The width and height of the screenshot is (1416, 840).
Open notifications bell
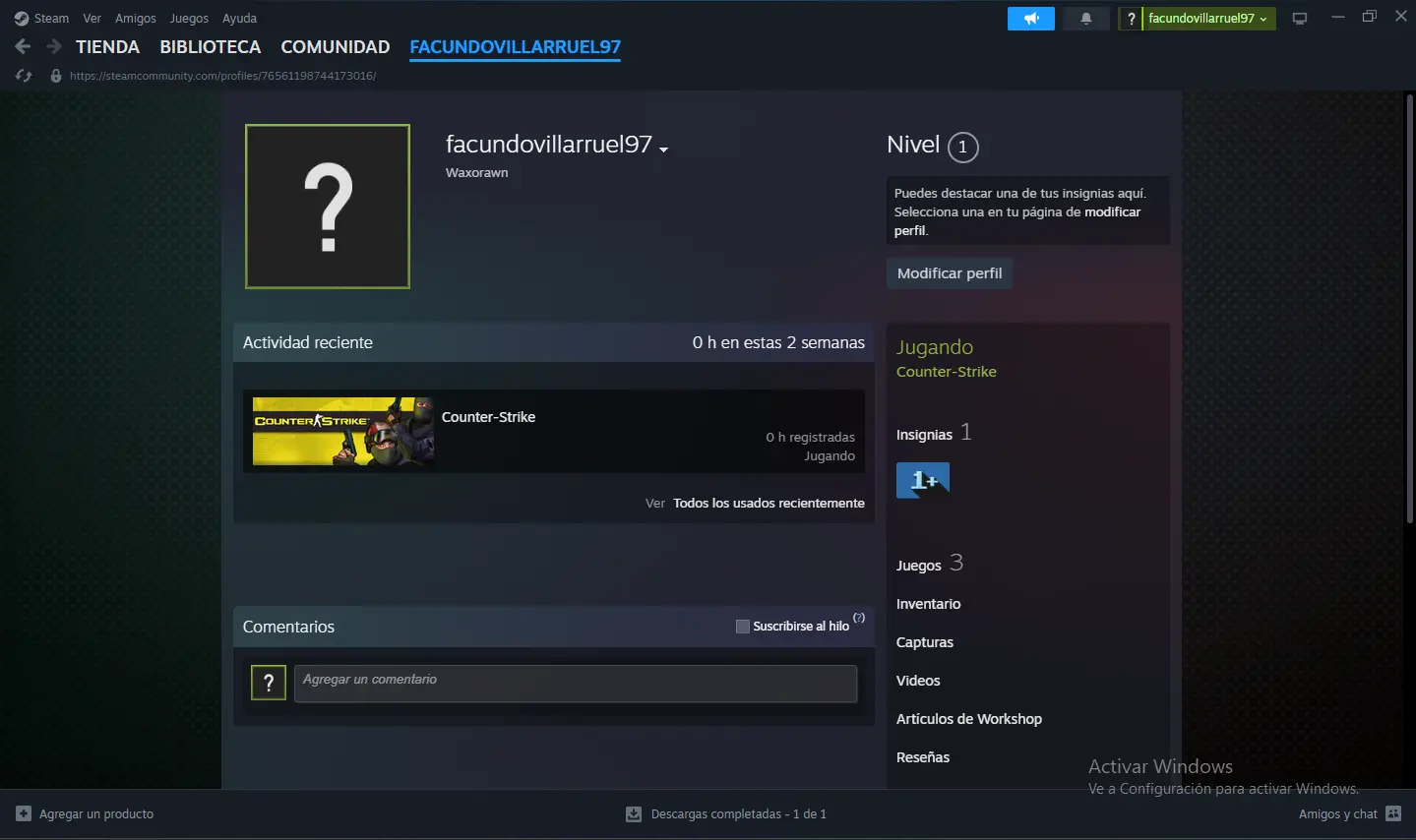(x=1086, y=19)
